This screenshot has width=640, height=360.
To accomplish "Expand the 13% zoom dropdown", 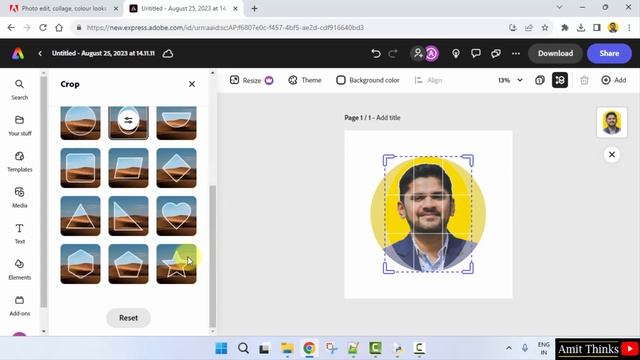I will tap(510, 80).
